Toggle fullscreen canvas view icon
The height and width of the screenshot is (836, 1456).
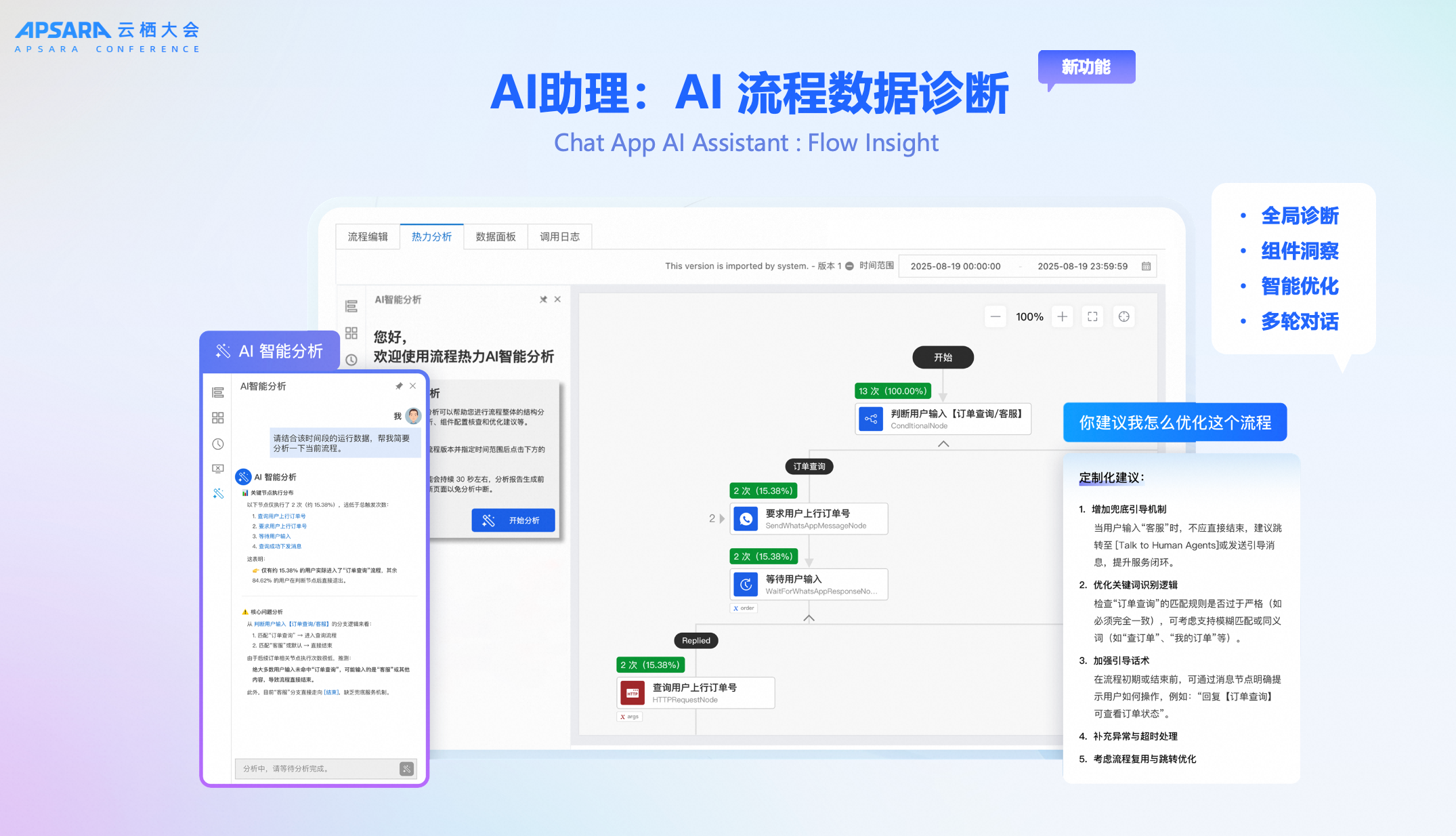(1092, 316)
